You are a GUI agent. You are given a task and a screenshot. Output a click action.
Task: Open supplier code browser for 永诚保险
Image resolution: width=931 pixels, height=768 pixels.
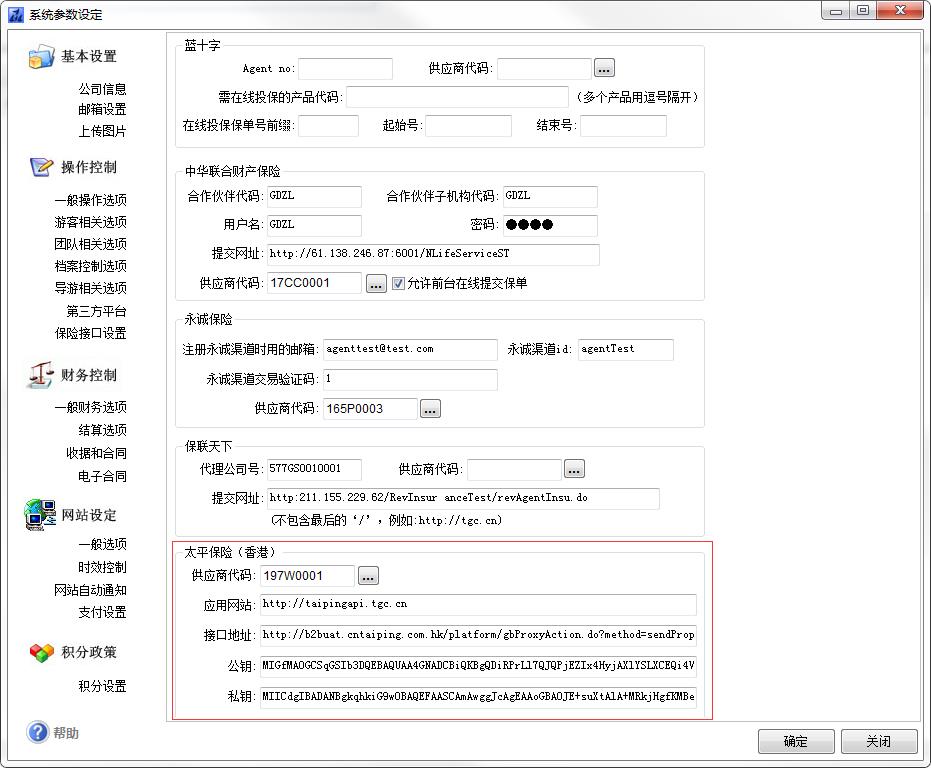pyautogui.click(x=430, y=408)
